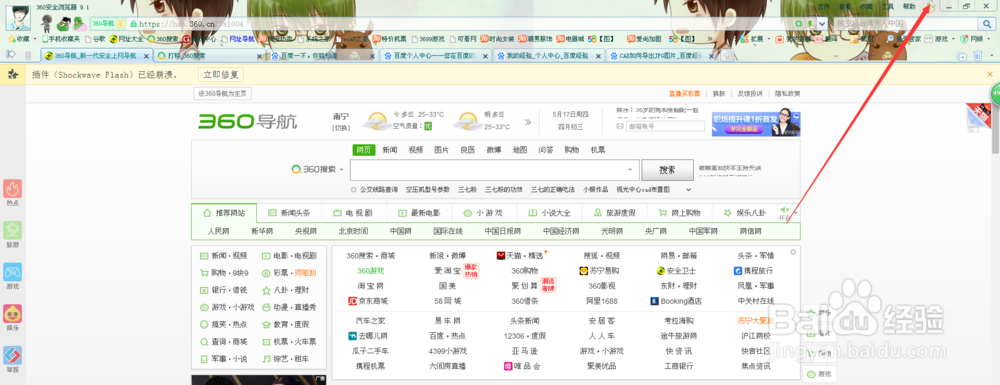1000x385 pixels.
Task: Open 手机收藏夹 bookmark
Action: pos(61,39)
